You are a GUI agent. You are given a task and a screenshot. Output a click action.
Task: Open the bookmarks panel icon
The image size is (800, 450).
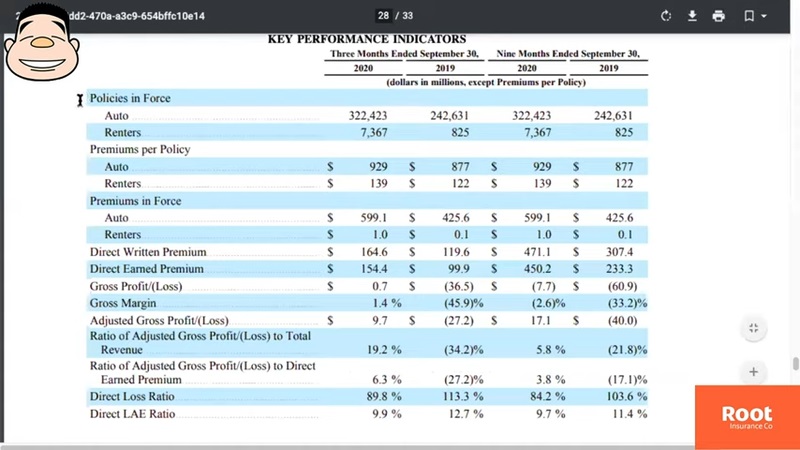748,16
